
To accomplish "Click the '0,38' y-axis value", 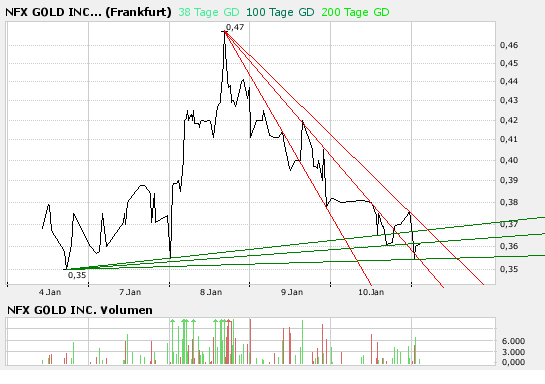I will pyautogui.click(x=509, y=202).
